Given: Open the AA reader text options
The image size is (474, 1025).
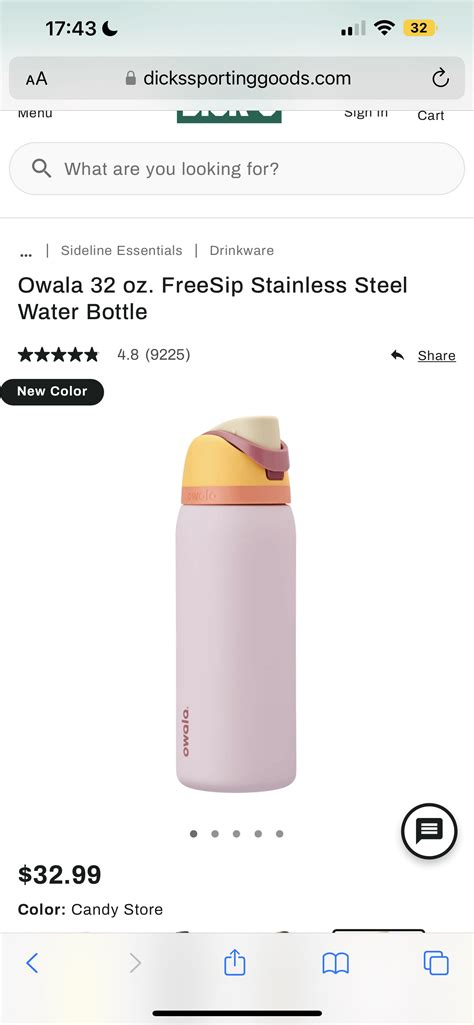Looking at the screenshot, I should pyautogui.click(x=37, y=79).
